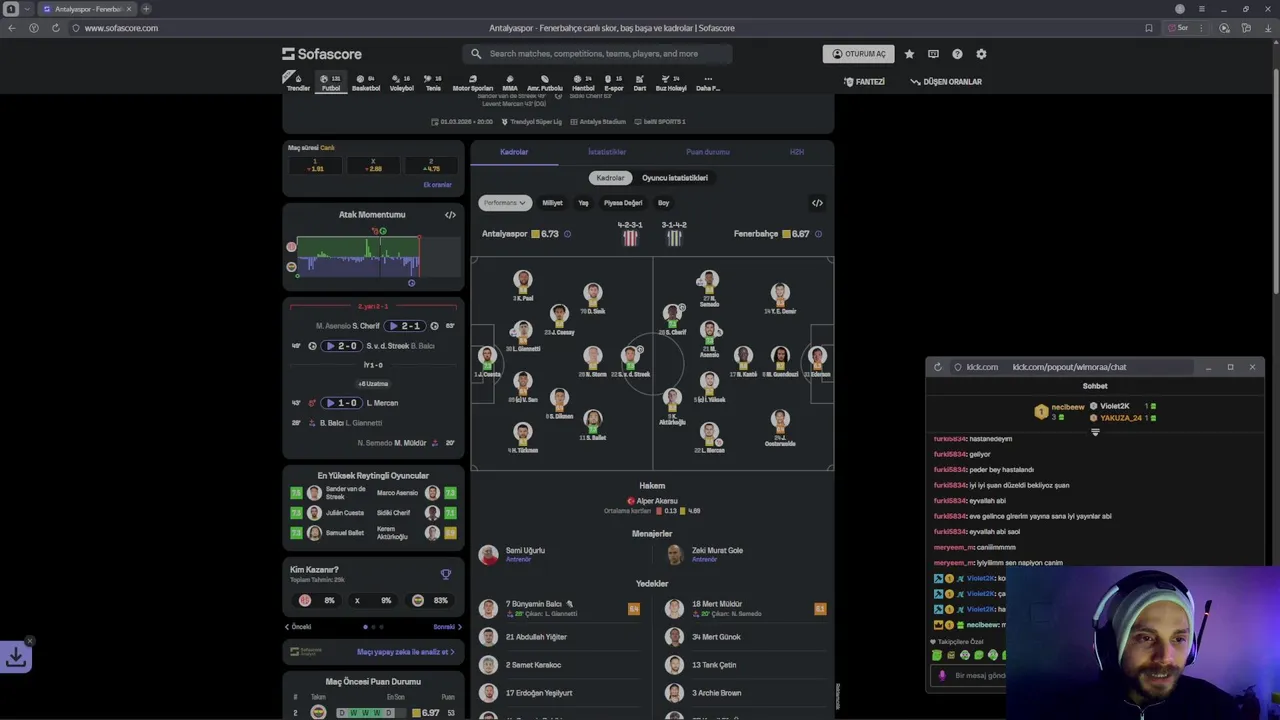Screen dimensions: 1280x720
Task: Go to Önceki card
Action: click(x=298, y=627)
